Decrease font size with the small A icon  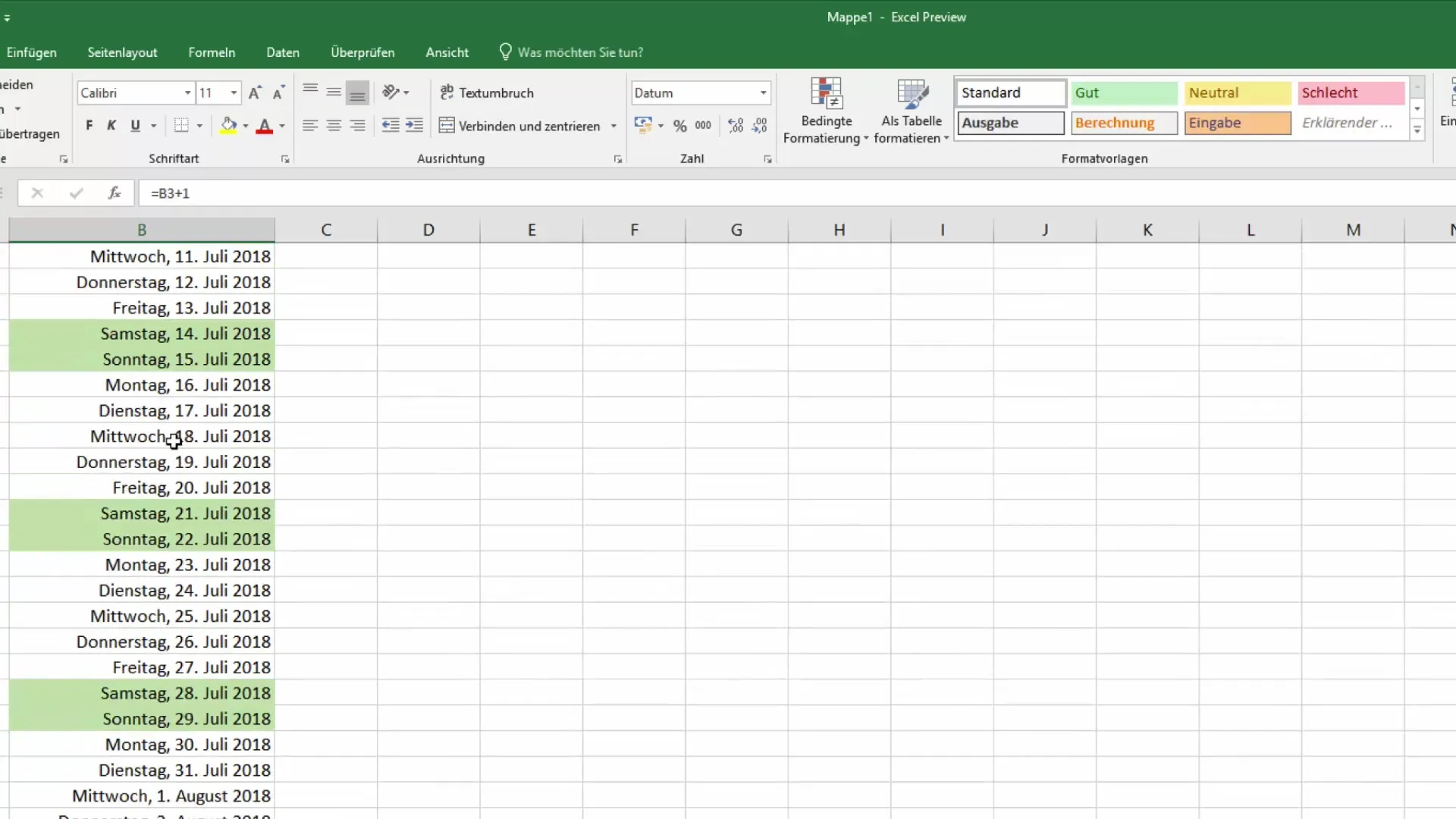pyautogui.click(x=278, y=93)
